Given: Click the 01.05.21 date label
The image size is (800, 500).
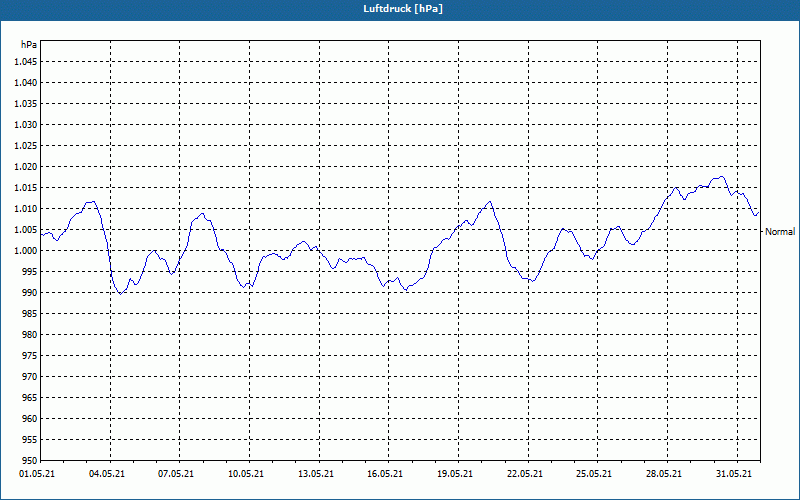Looking at the screenshot, I should (x=37, y=474).
